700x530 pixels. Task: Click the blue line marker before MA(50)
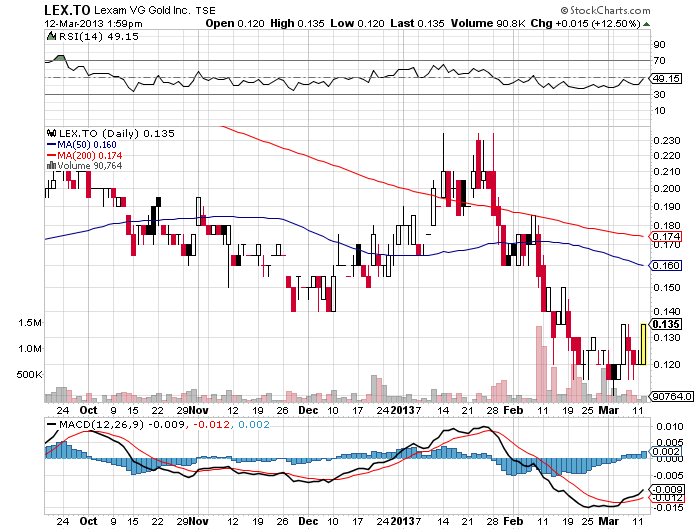coord(51,145)
